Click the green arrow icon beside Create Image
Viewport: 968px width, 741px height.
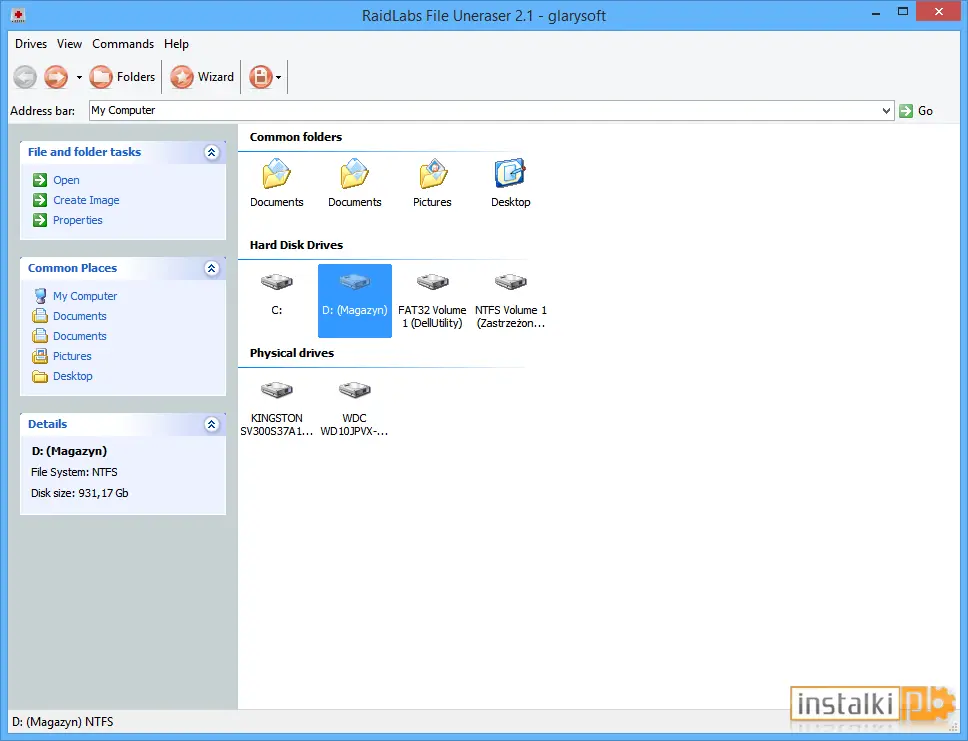(40, 200)
